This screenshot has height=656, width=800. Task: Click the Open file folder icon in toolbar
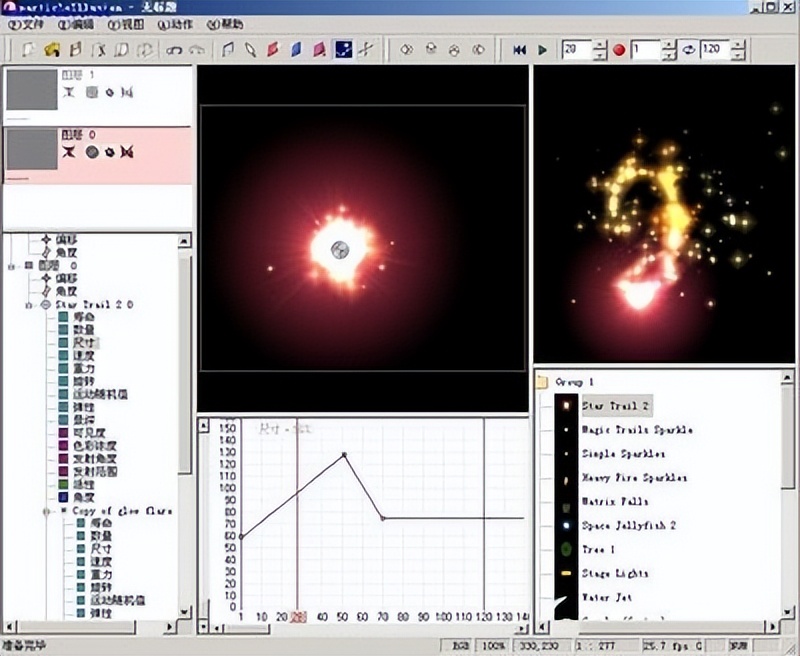coord(52,49)
